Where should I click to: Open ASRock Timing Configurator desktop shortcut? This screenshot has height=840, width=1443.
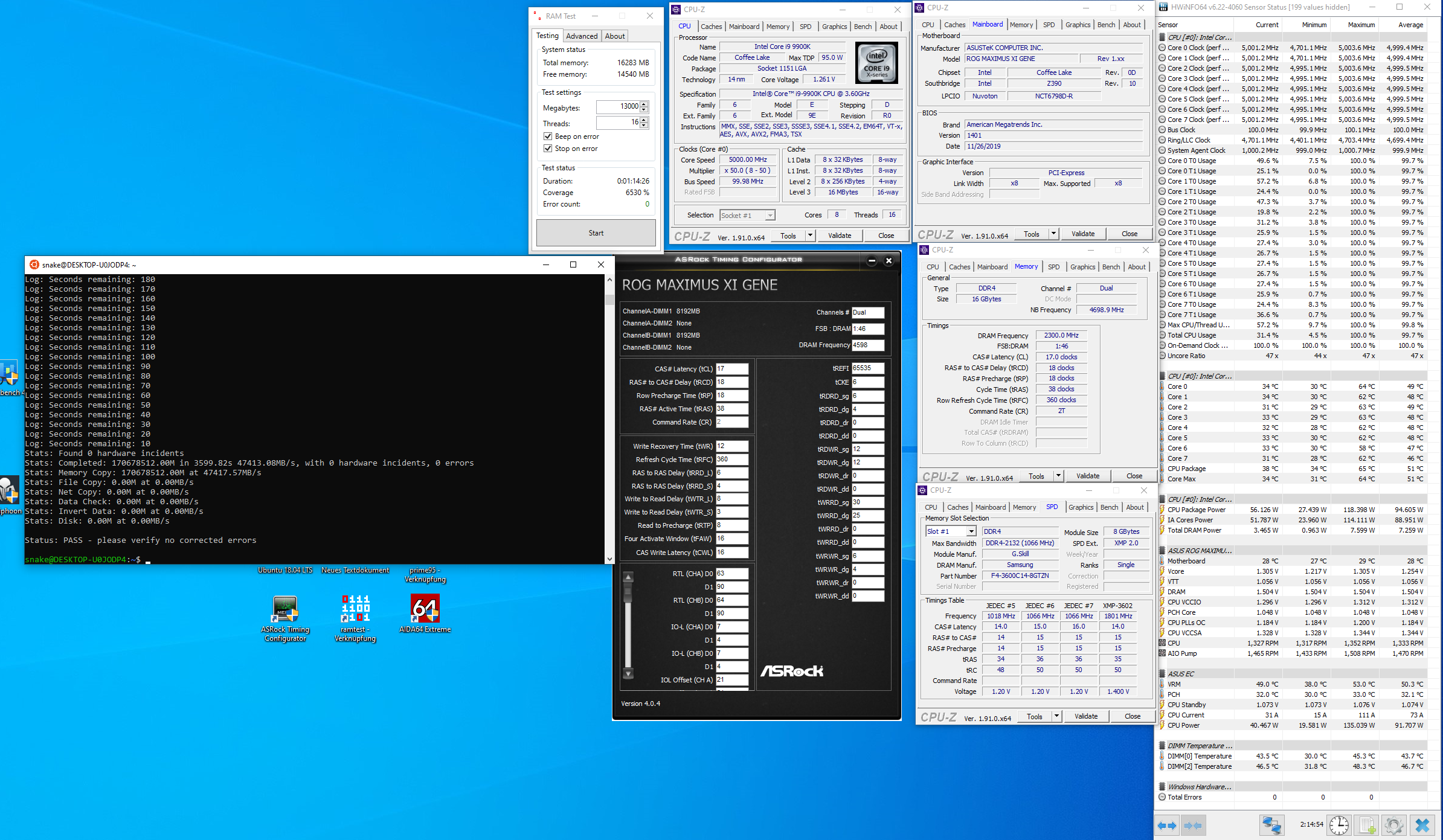(285, 610)
